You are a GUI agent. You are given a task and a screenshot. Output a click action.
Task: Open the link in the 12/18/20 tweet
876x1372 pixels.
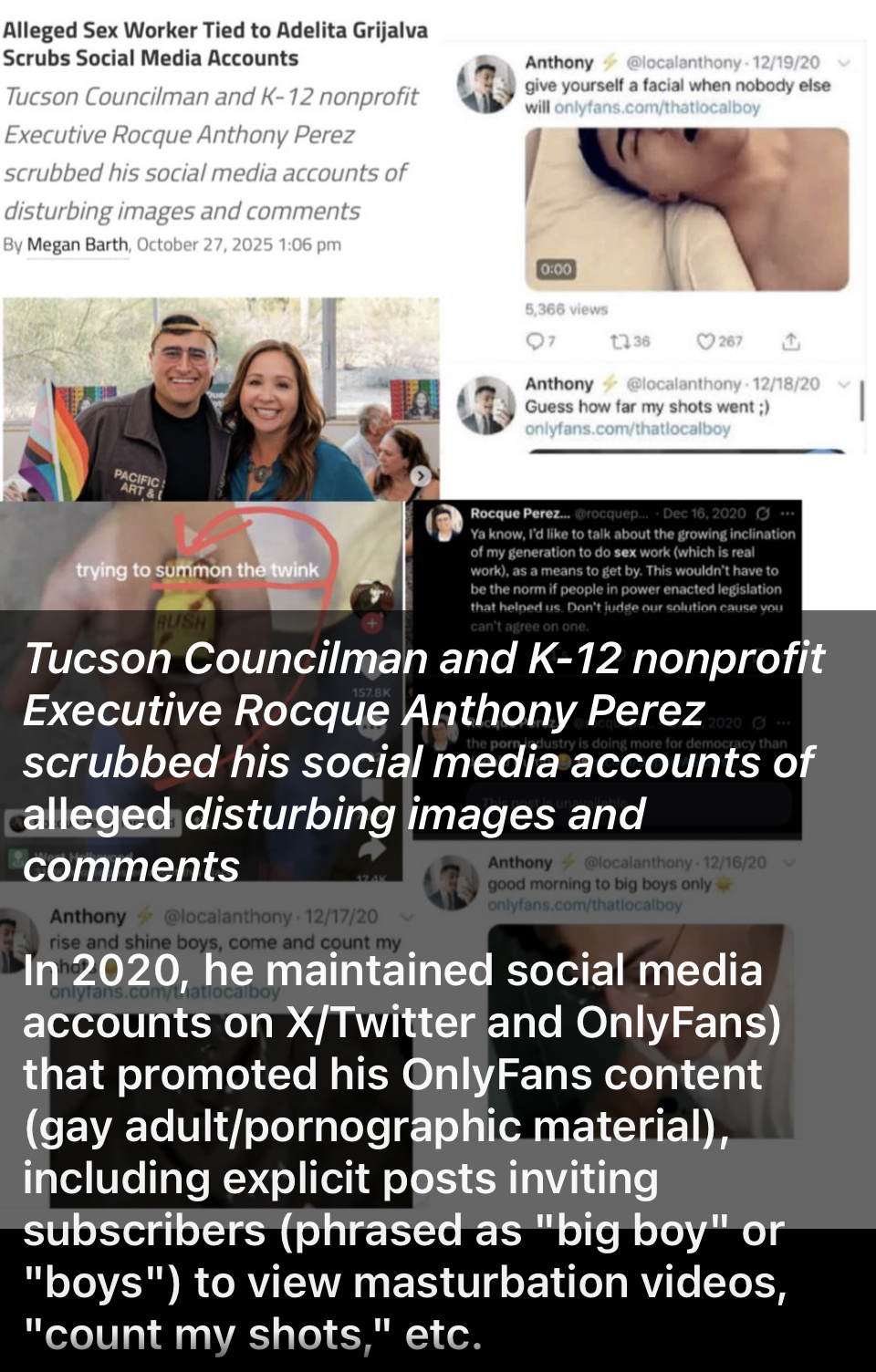pyautogui.click(x=628, y=428)
